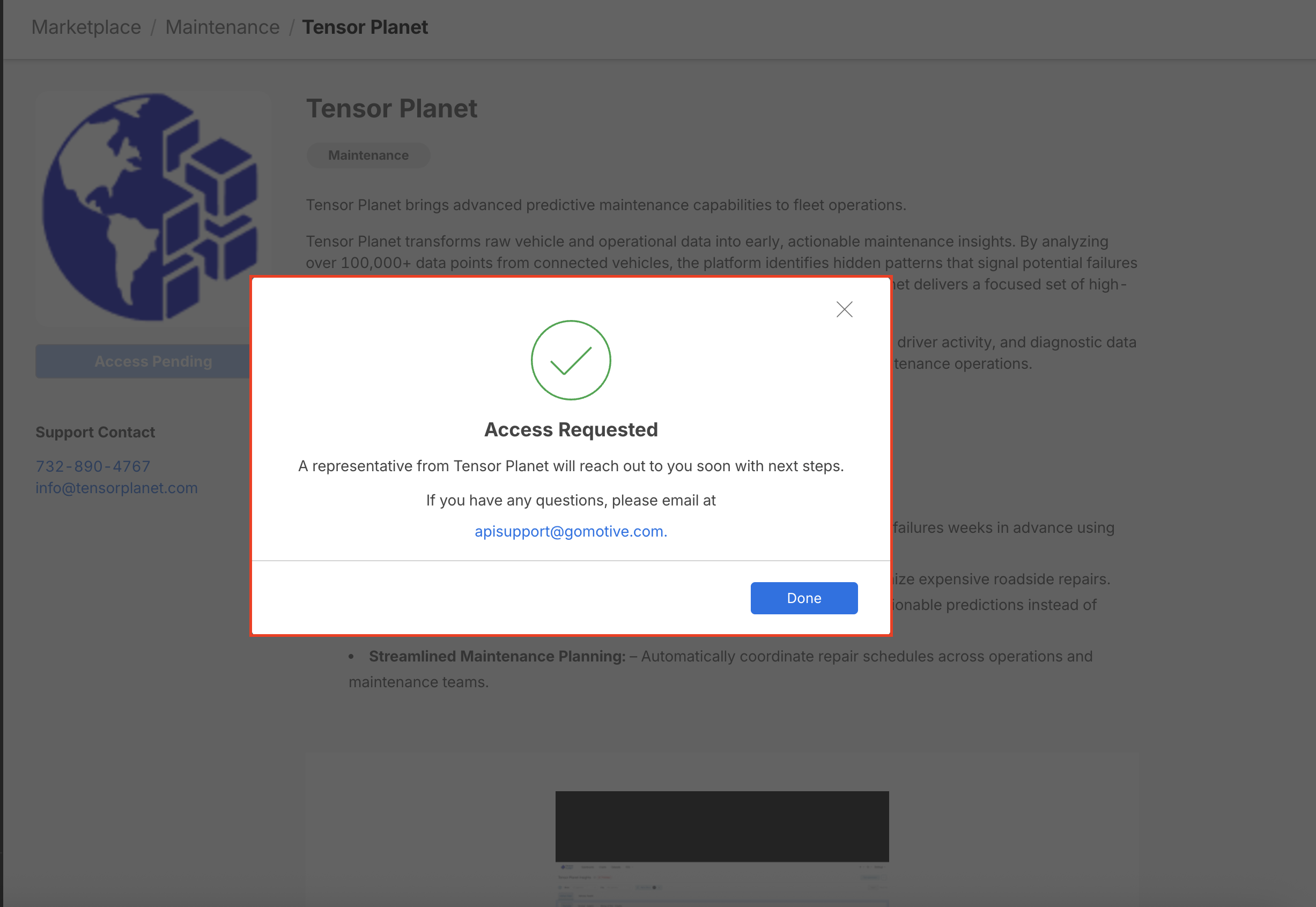Click the predictive maintenance capabilities description line

tap(606, 205)
